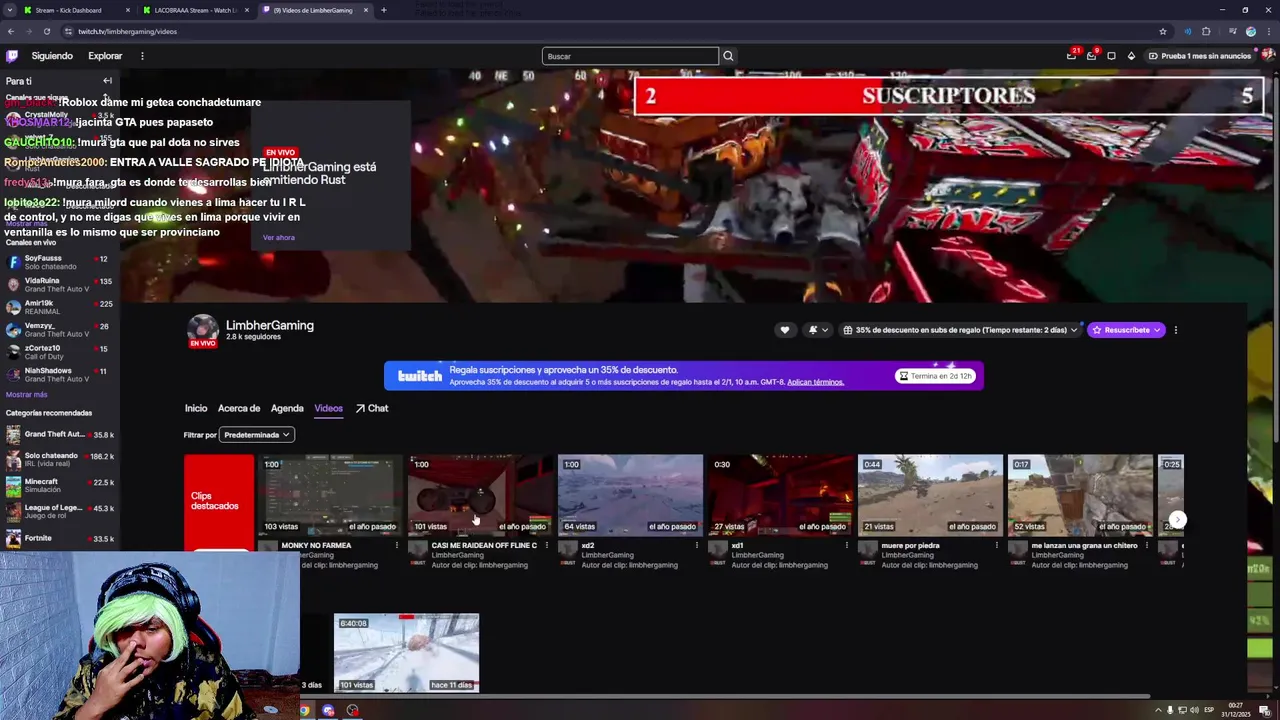Open League of Legends recommended category
The width and height of the screenshot is (1280, 720).
pos(60,512)
